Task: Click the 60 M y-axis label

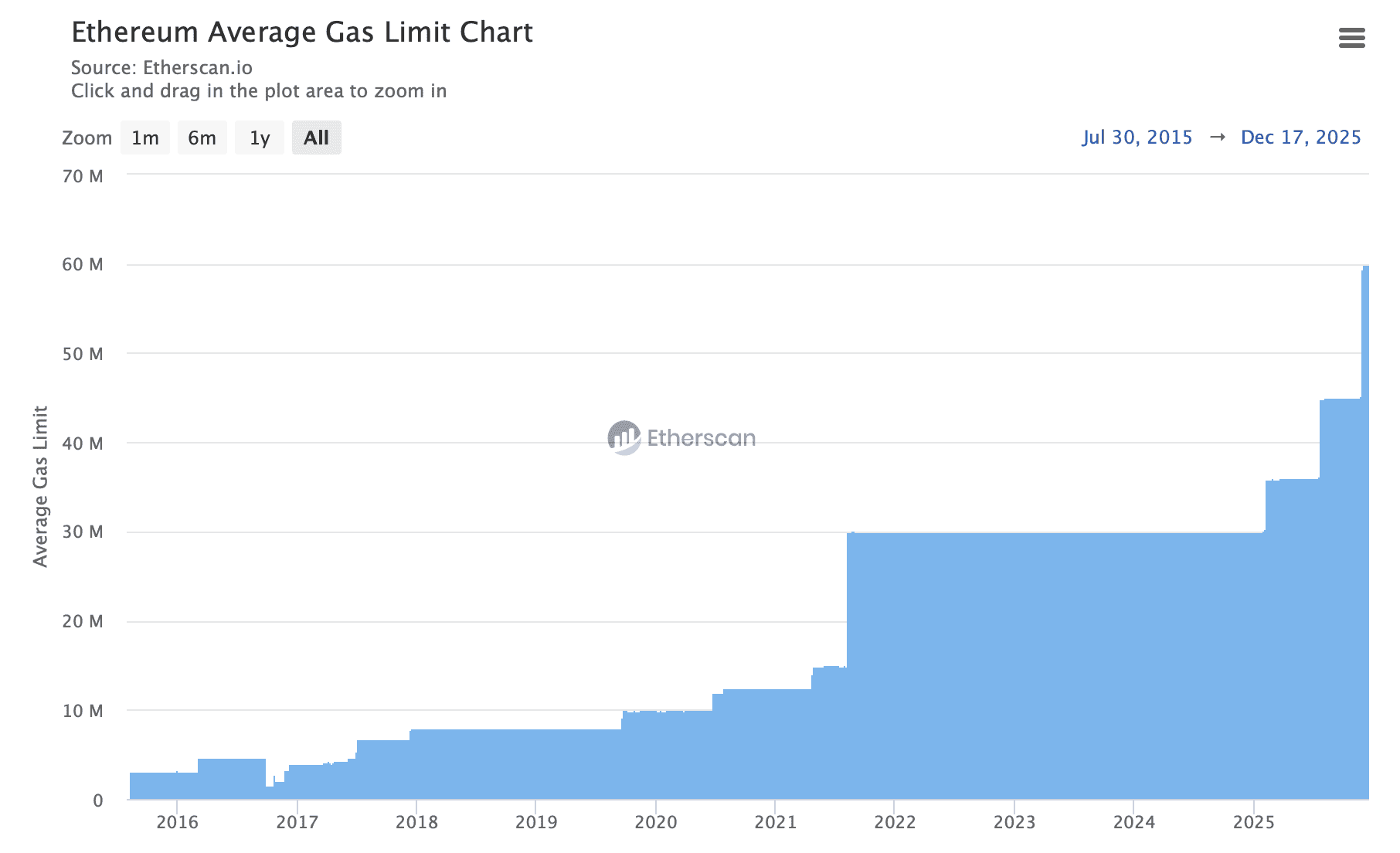Action: pyautogui.click(x=83, y=265)
